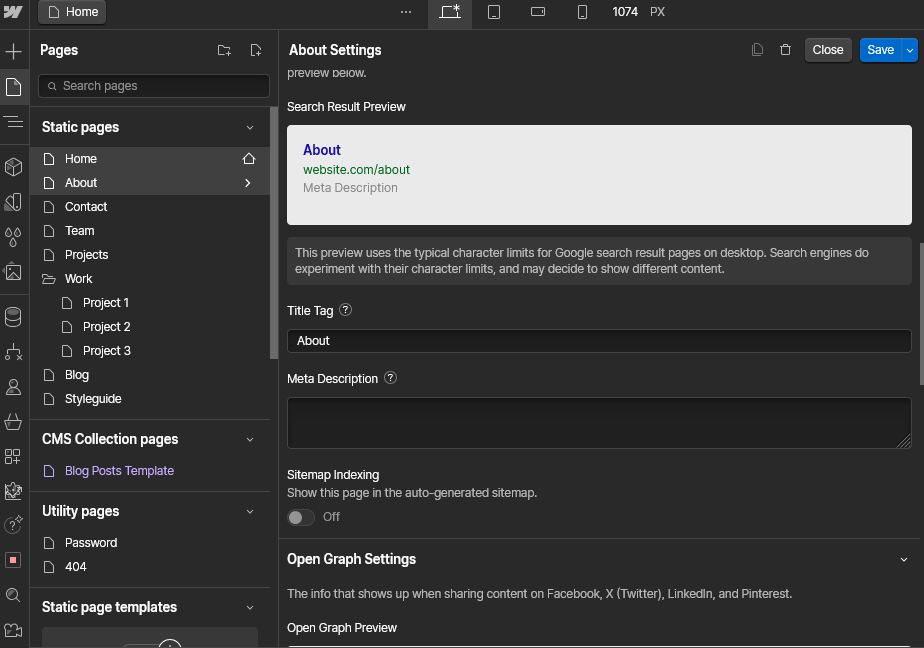Click into the Meta Description textarea

pos(599,423)
